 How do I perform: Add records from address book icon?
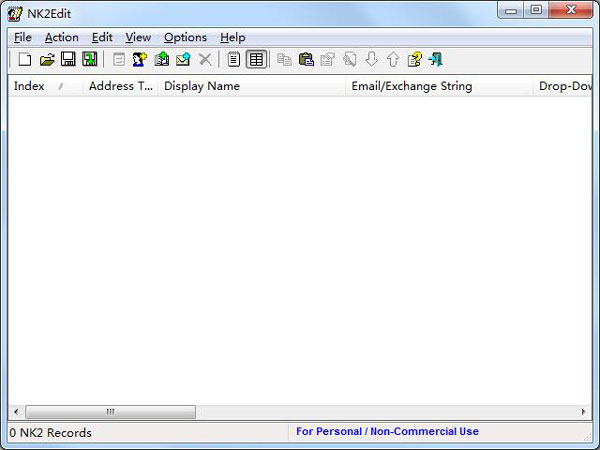coord(161,60)
